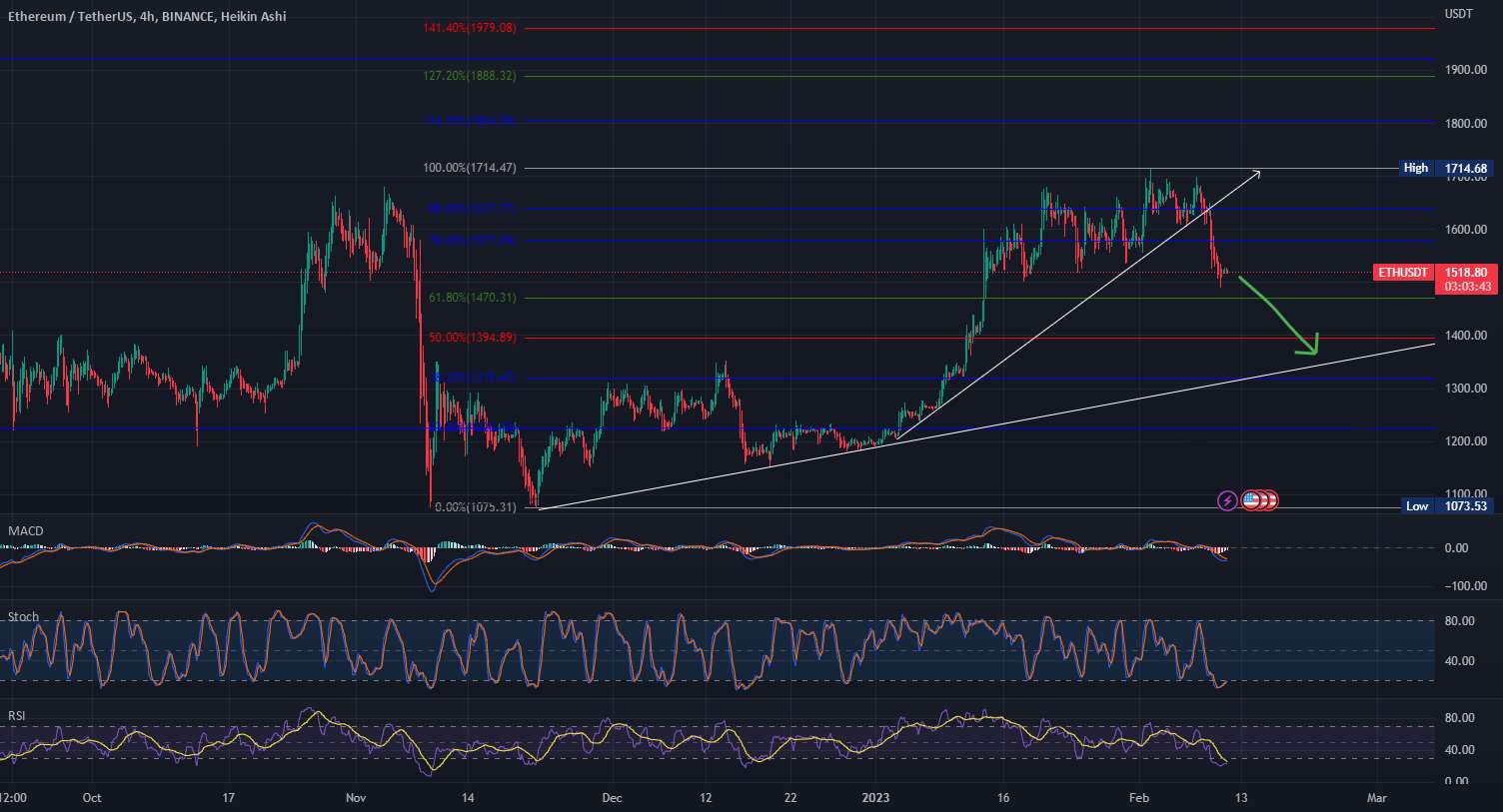1503x812 pixels.
Task: Open the fully visible US flag economic event
Action: point(1250,500)
